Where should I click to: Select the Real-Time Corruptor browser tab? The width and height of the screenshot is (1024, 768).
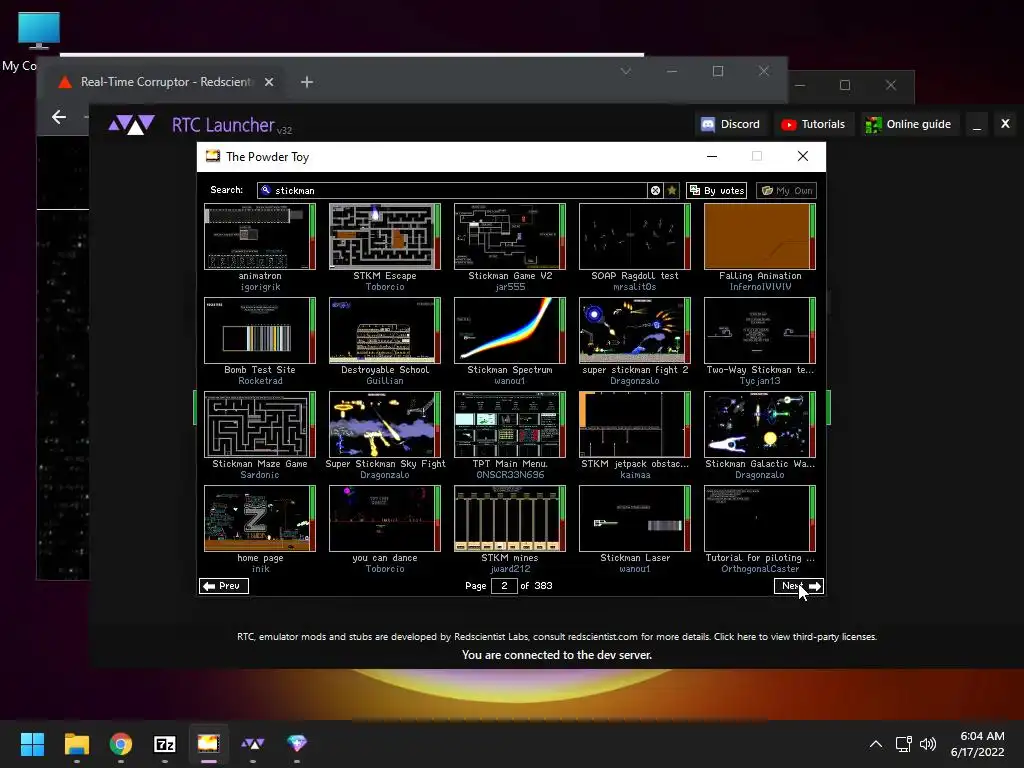(165, 82)
